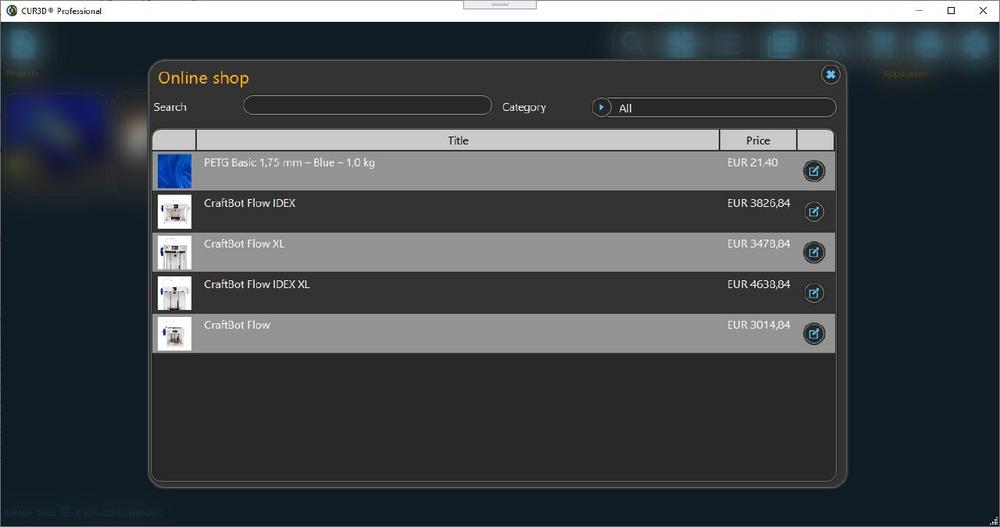The height and width of the screenshot is (527, 1000).
Task: Open the EUR 3014,84 CraftBot Flow link icon
Action: tap(814, 334)
